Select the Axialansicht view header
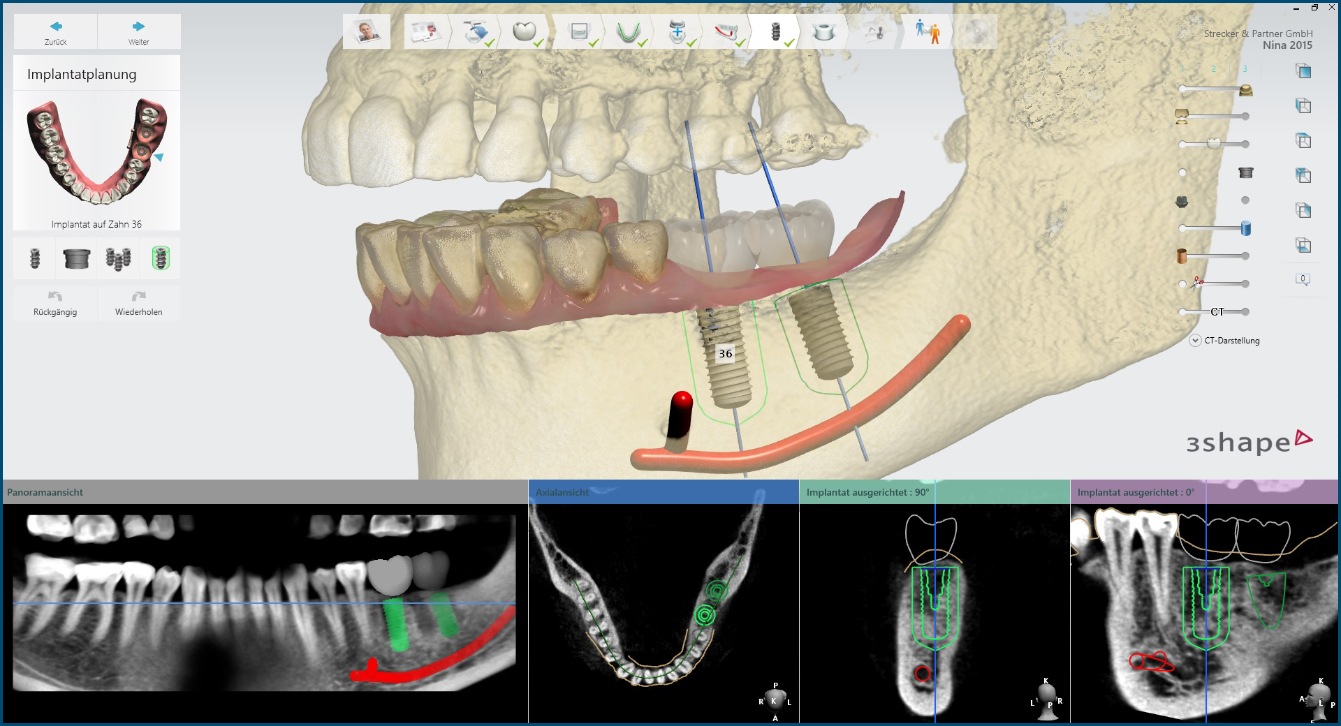Image resolution: width=1341 pixels, height=726 pixels. (x=663, y=492)
